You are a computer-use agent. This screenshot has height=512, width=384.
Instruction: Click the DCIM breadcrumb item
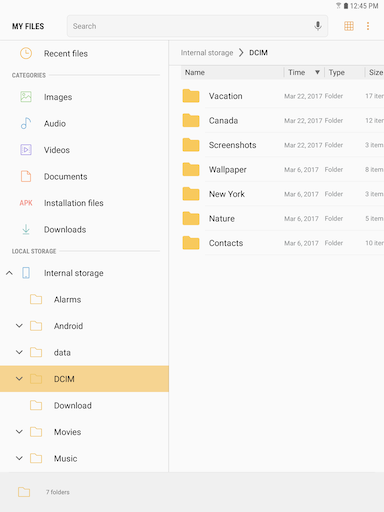tap(258, 53)
